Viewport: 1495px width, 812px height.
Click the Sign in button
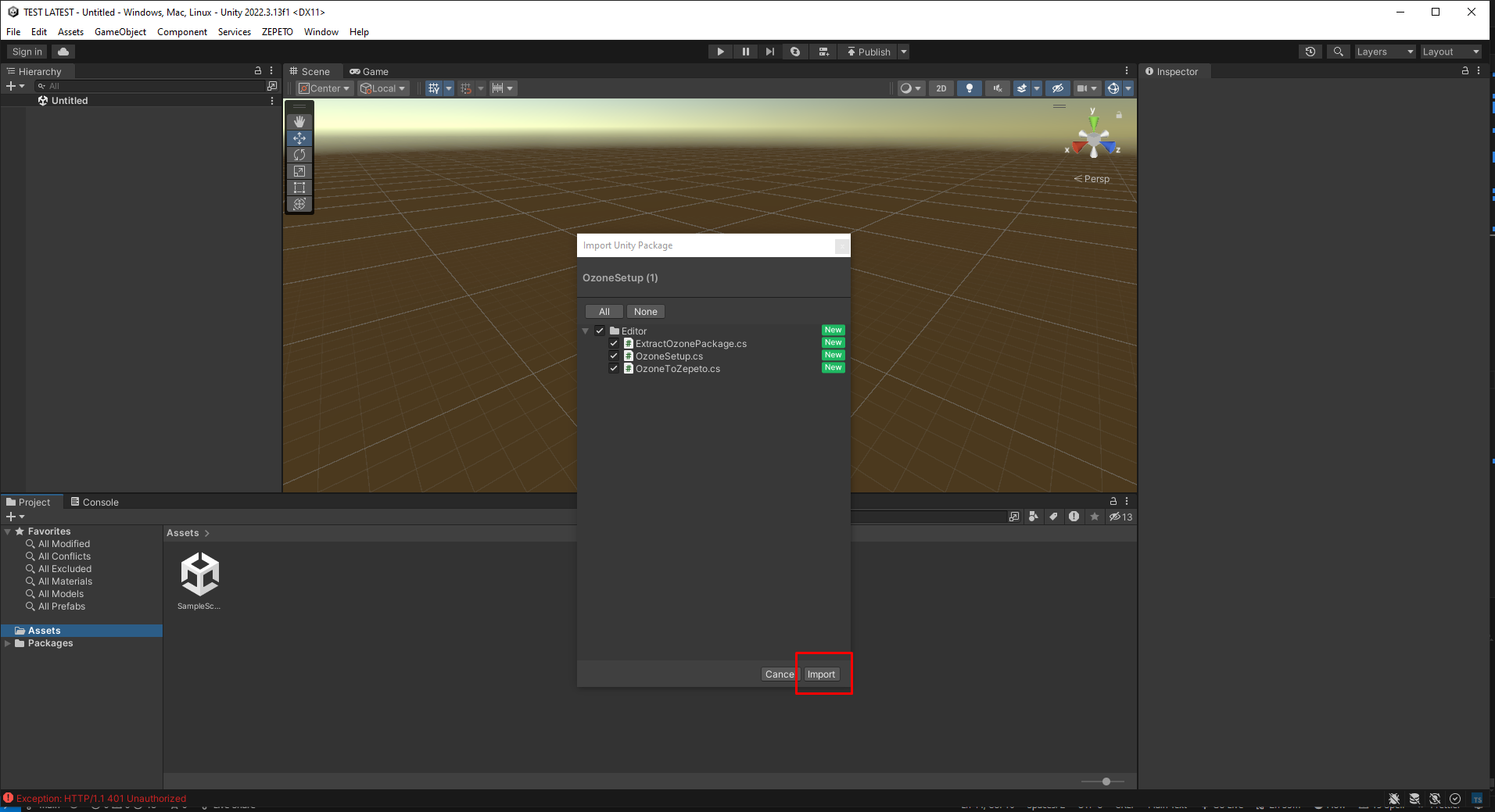tap(27, 52)
